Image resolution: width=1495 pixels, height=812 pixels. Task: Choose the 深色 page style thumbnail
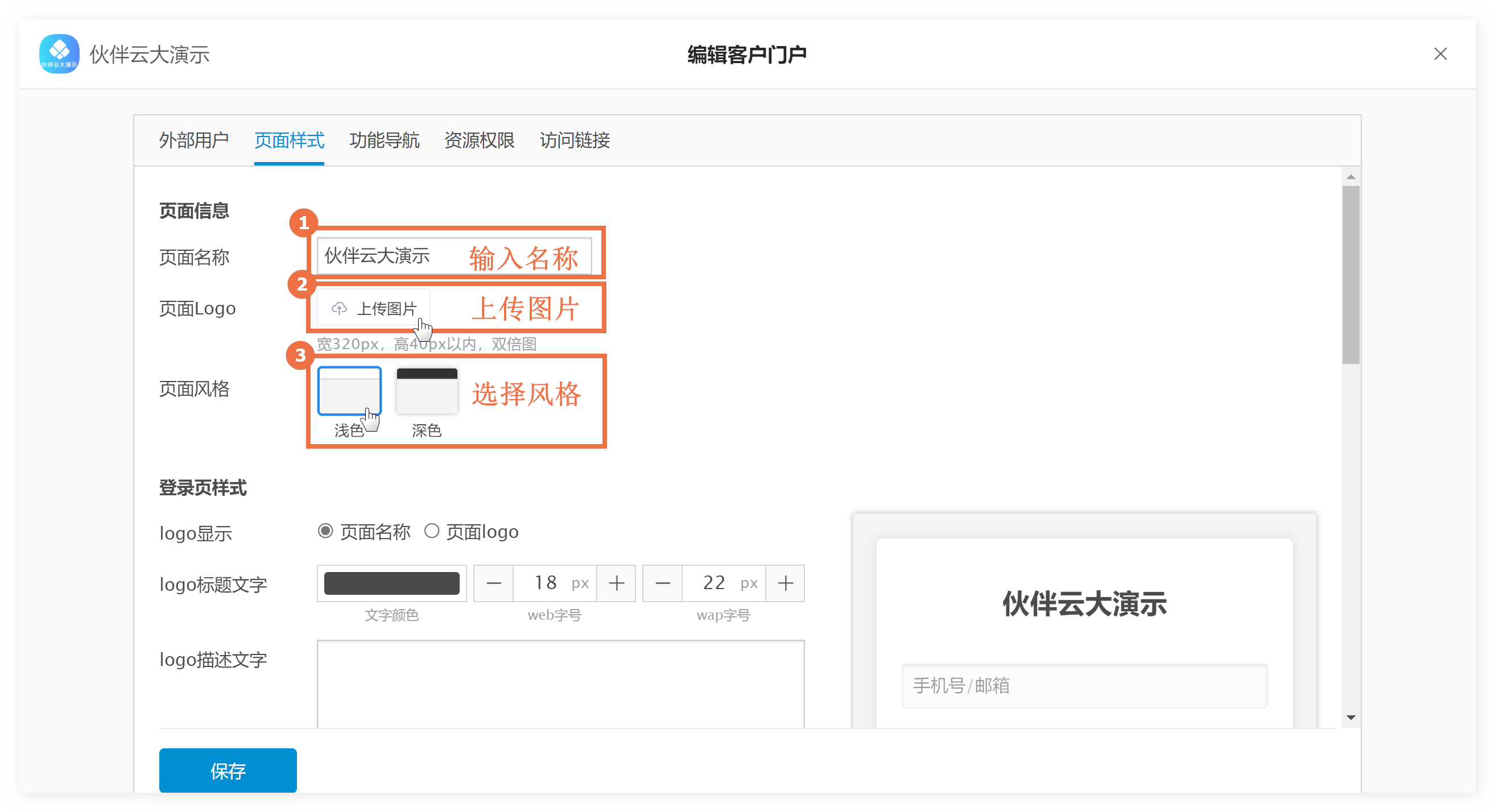click(x=427, y=390)
